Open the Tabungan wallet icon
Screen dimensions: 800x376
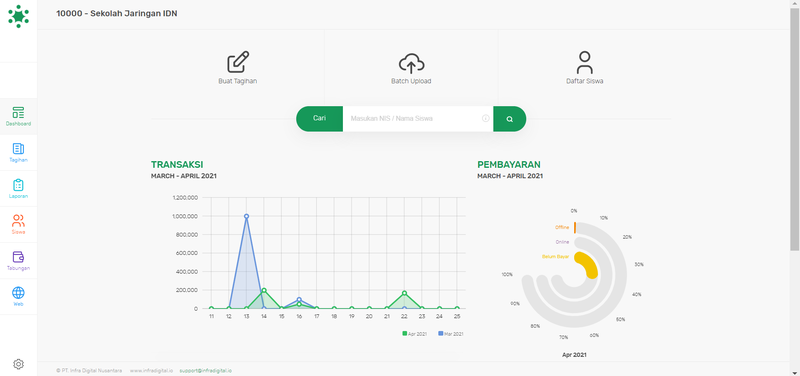[18, 257]
